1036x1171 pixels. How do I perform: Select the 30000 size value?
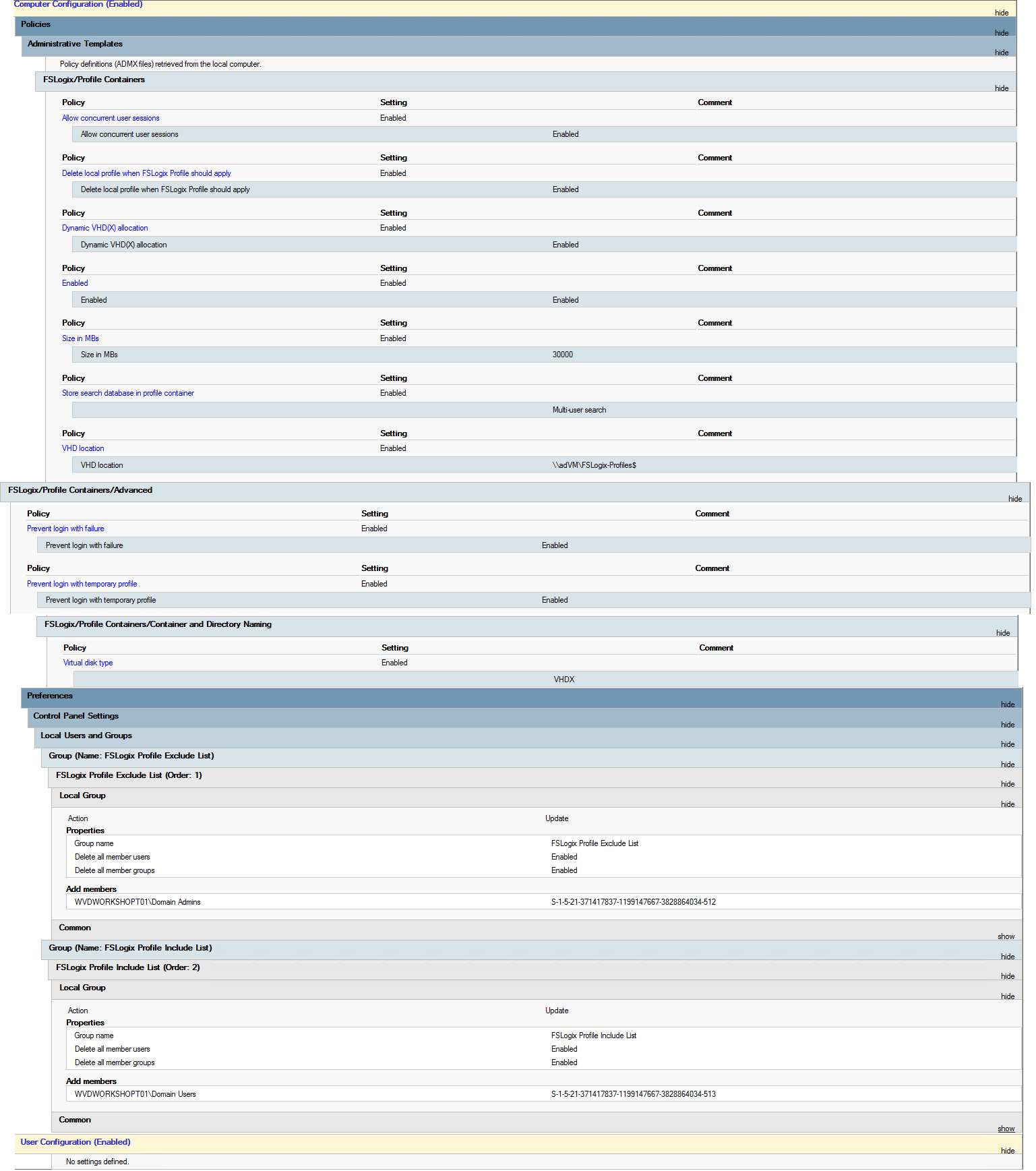click(563, 355)
